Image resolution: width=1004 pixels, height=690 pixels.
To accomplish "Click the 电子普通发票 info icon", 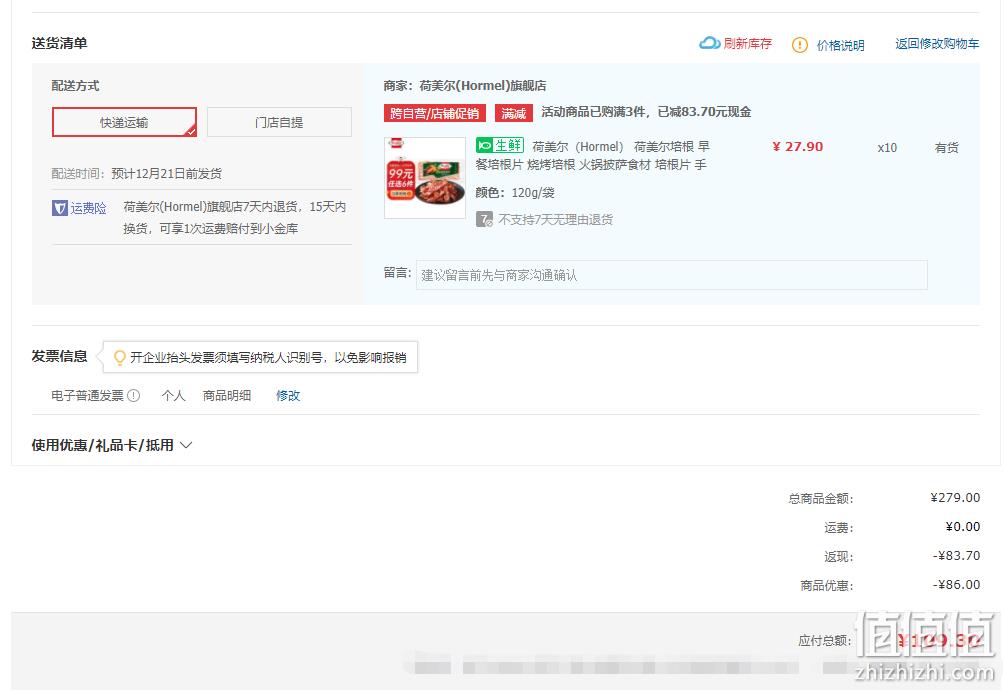I will pyautogui.click(x=133, y=396).
